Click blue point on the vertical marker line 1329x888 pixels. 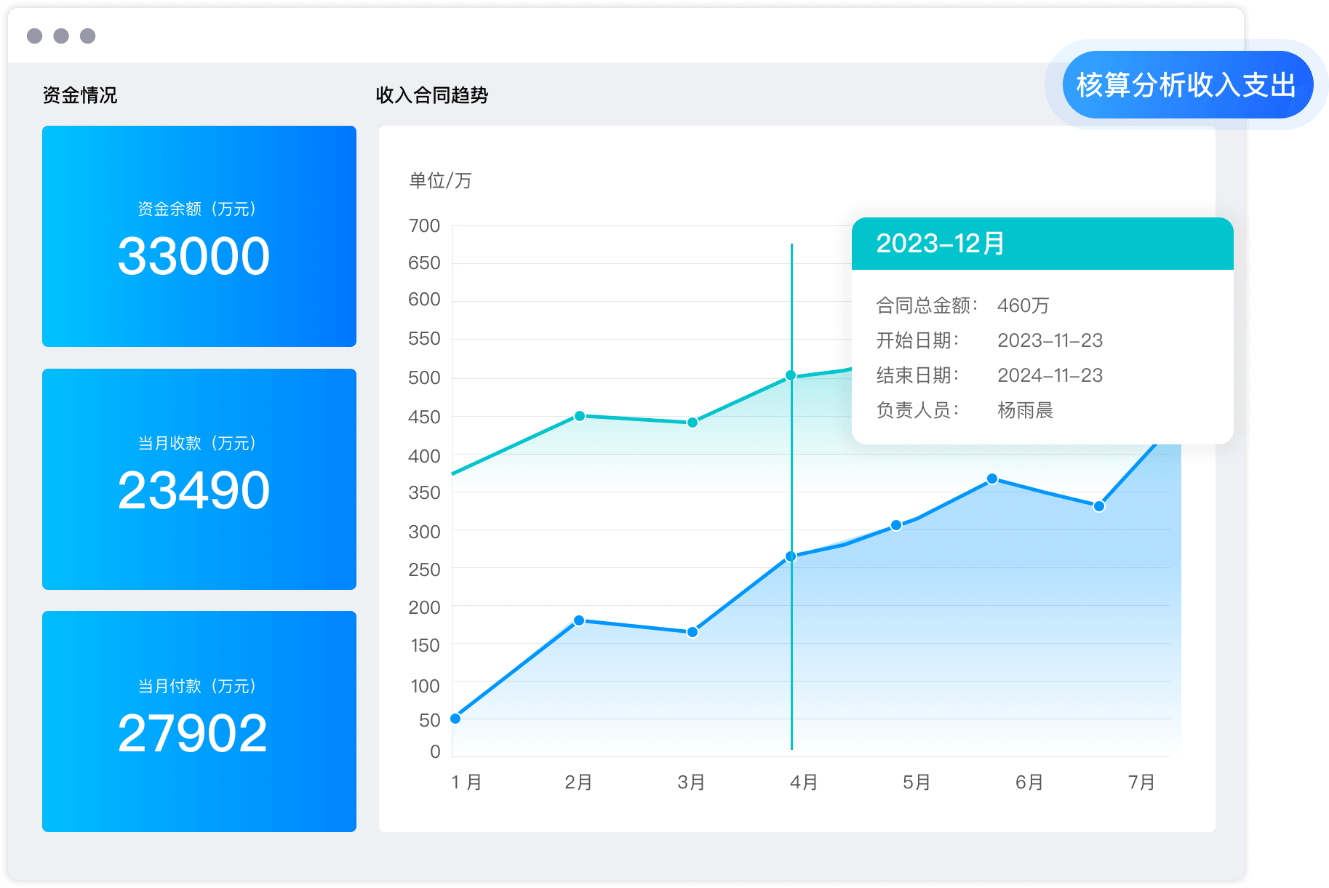[x=791, y=556]
